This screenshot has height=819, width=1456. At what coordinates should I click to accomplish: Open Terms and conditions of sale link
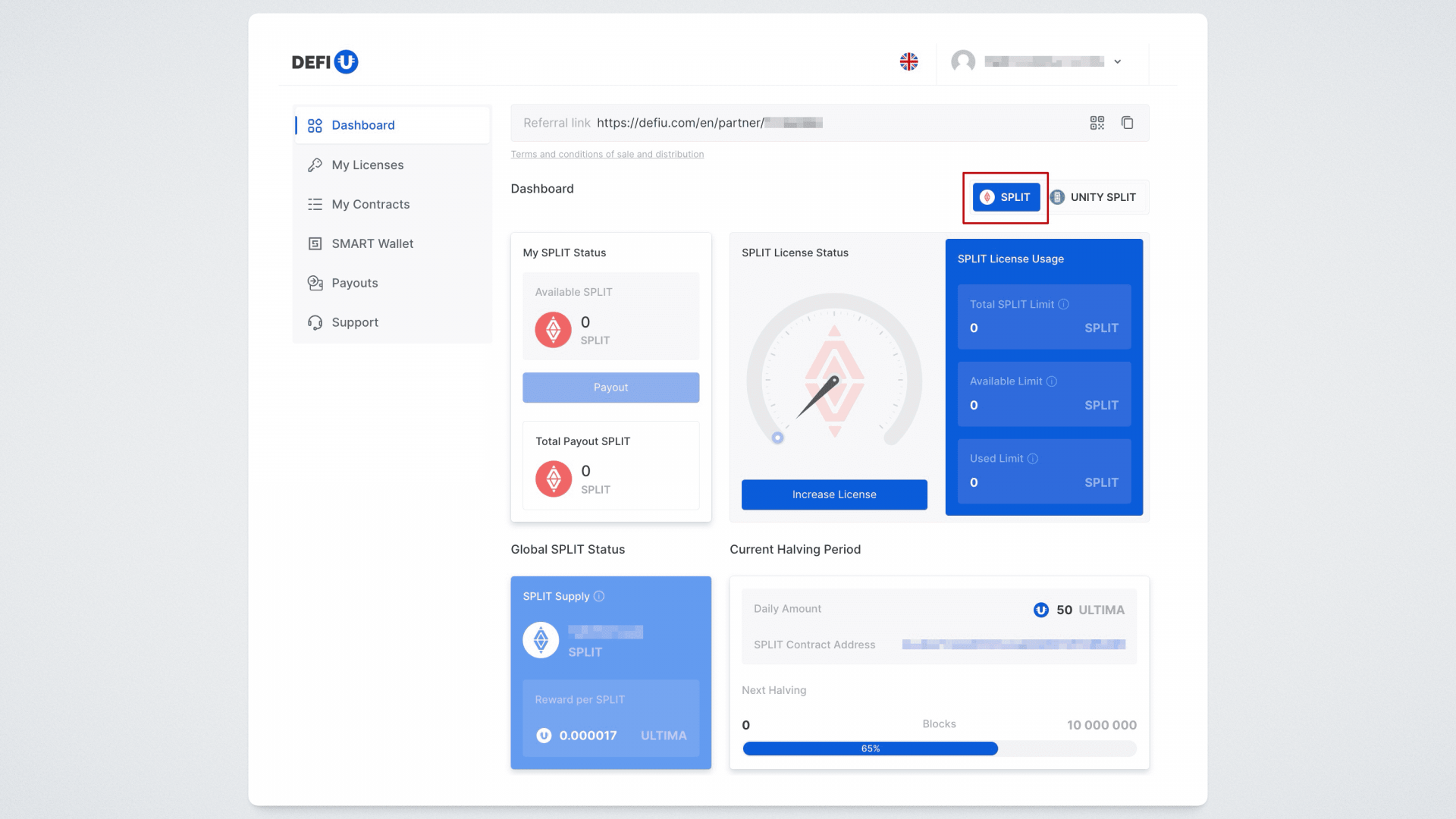(x=607, y=154)
